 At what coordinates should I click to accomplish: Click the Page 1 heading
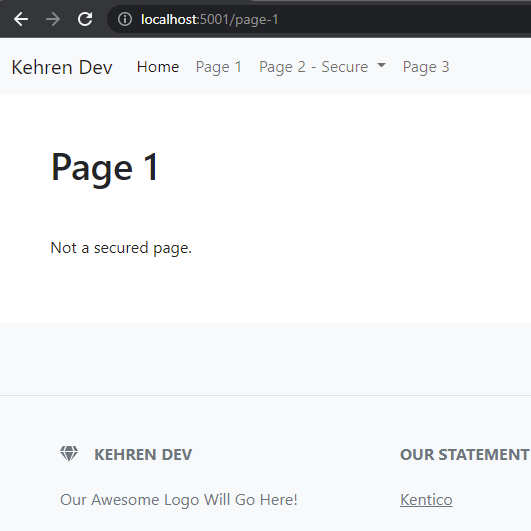pyautogui.click(x=105, y=168)
